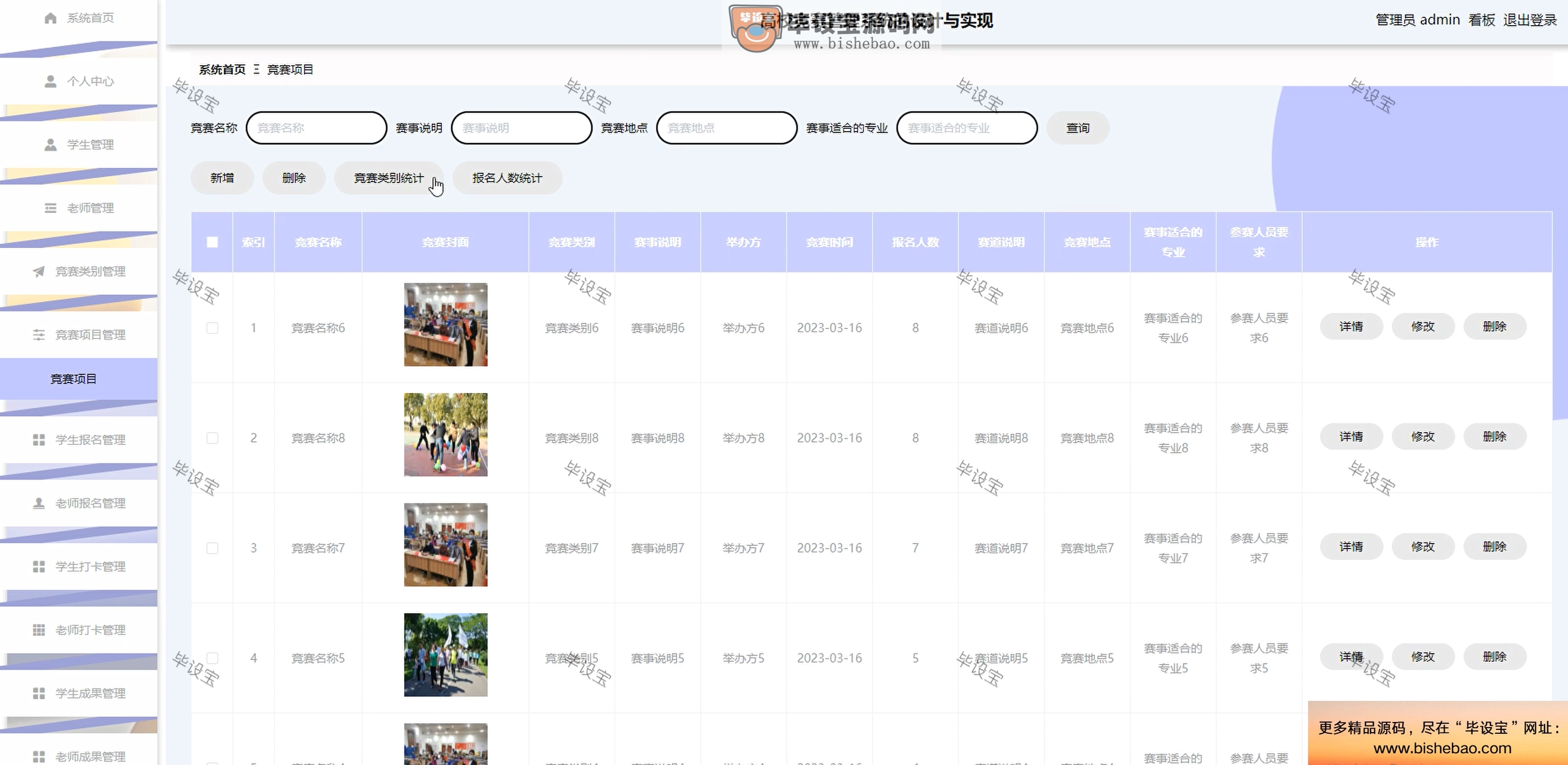Expand 学生成果管理 sidebar menu
Viewport: 1568px width, 765px height.
[79, 693]
